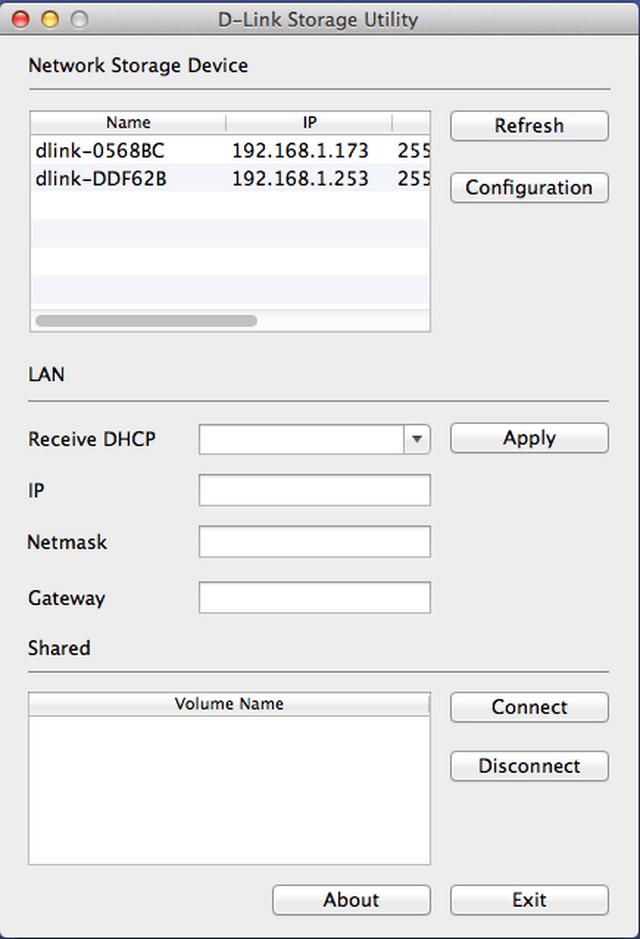Focus the IP address input field

314,490
